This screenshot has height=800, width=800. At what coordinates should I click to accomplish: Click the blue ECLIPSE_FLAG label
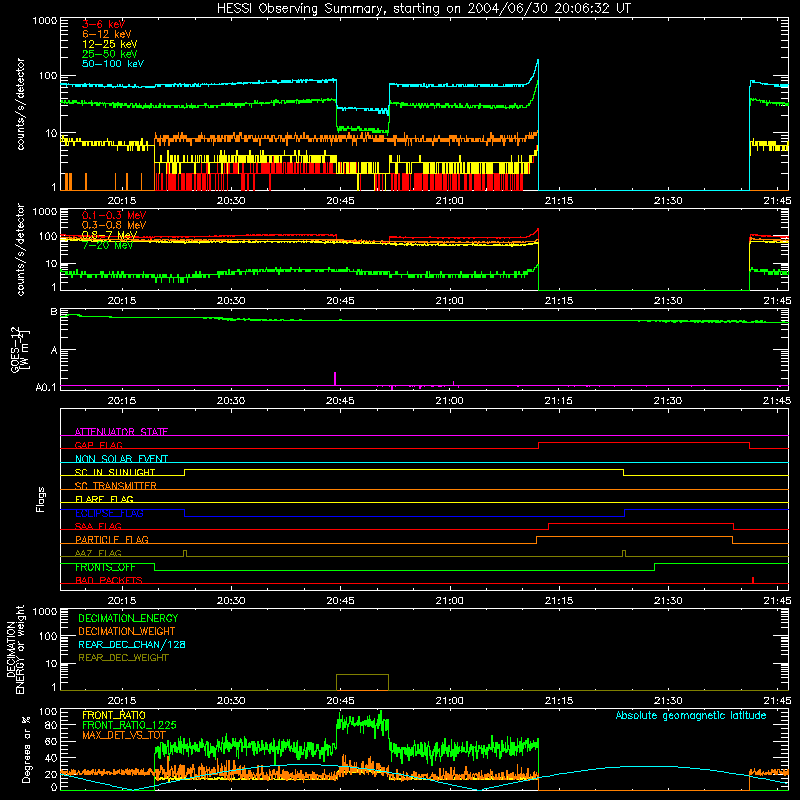pyautogui.click(x=109, y=513)
